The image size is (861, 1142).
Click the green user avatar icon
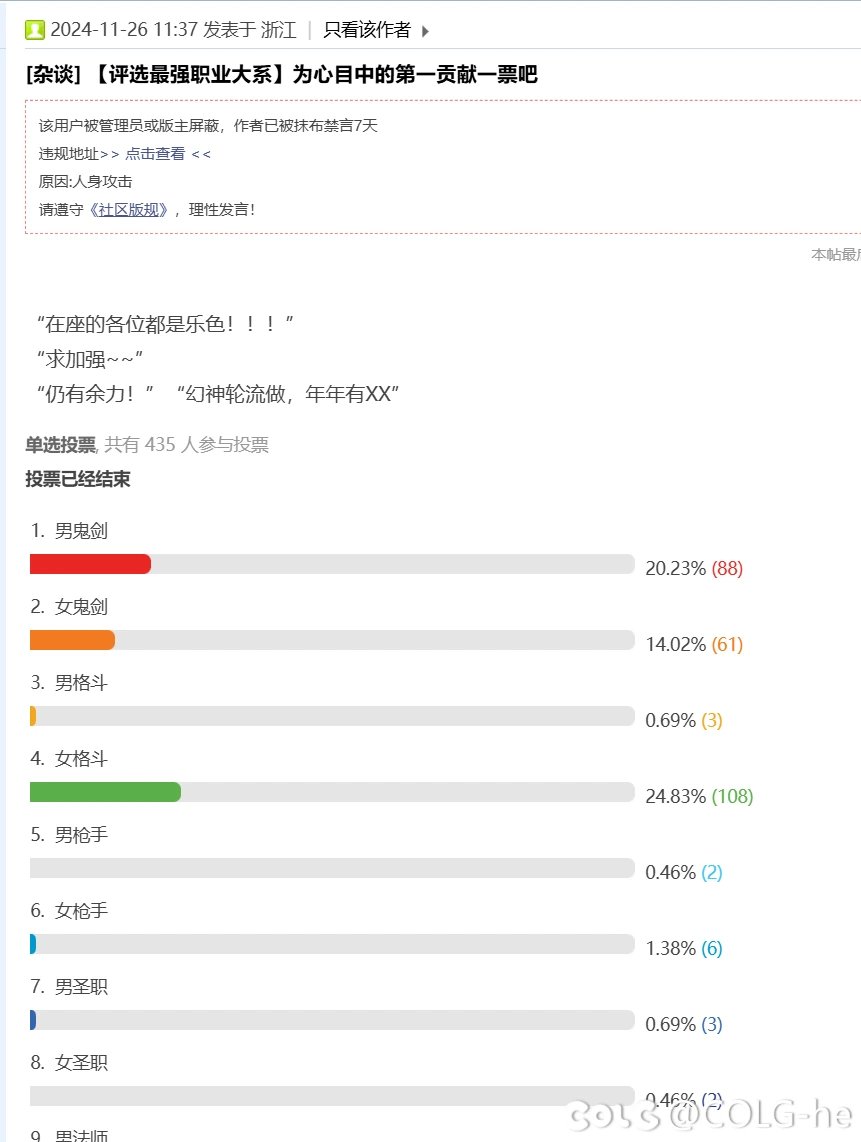pyautogui.click(x=34, y=30)
